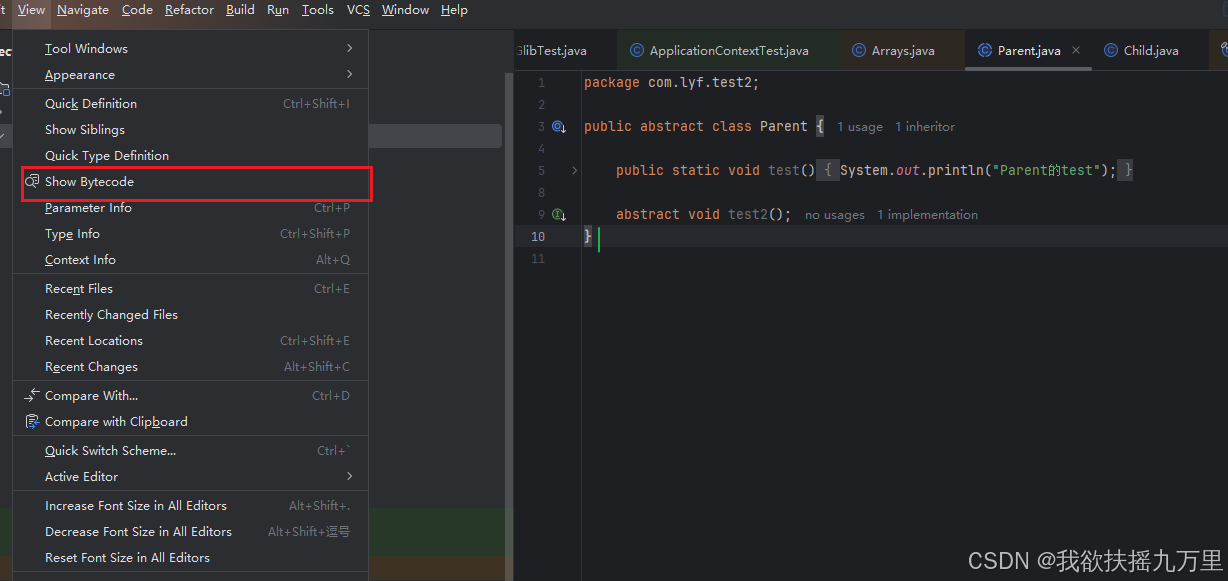Click the '1 implementation' hint
Image resolution: width=1228 pixels, height=581 pixels.
928,215
